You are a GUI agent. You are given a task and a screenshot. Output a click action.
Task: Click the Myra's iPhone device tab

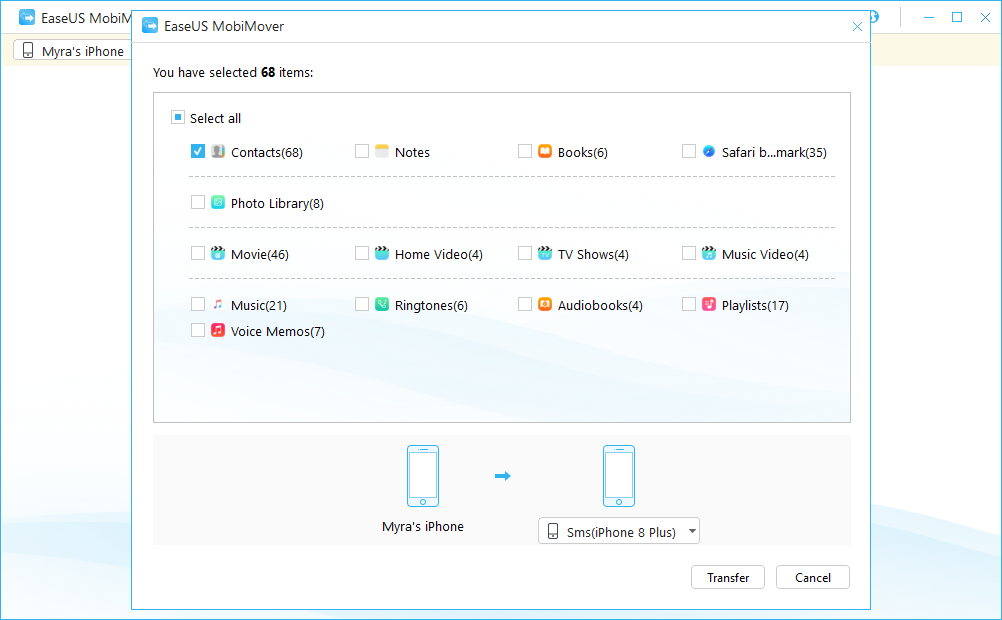point(73,51)
